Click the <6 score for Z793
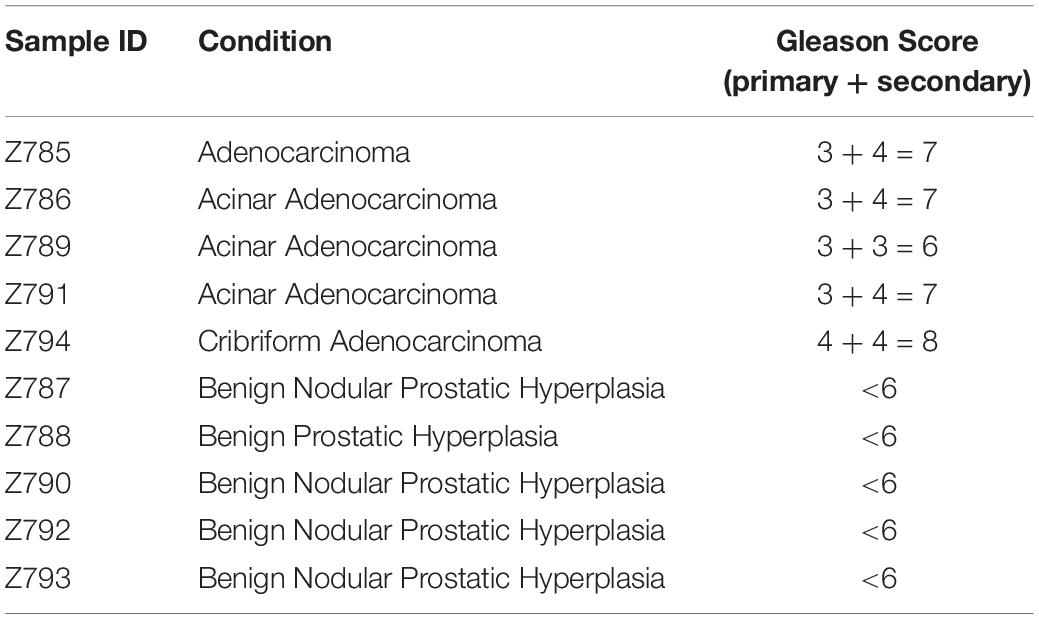Screen dimensions: 1039x619 coord(879,578)
